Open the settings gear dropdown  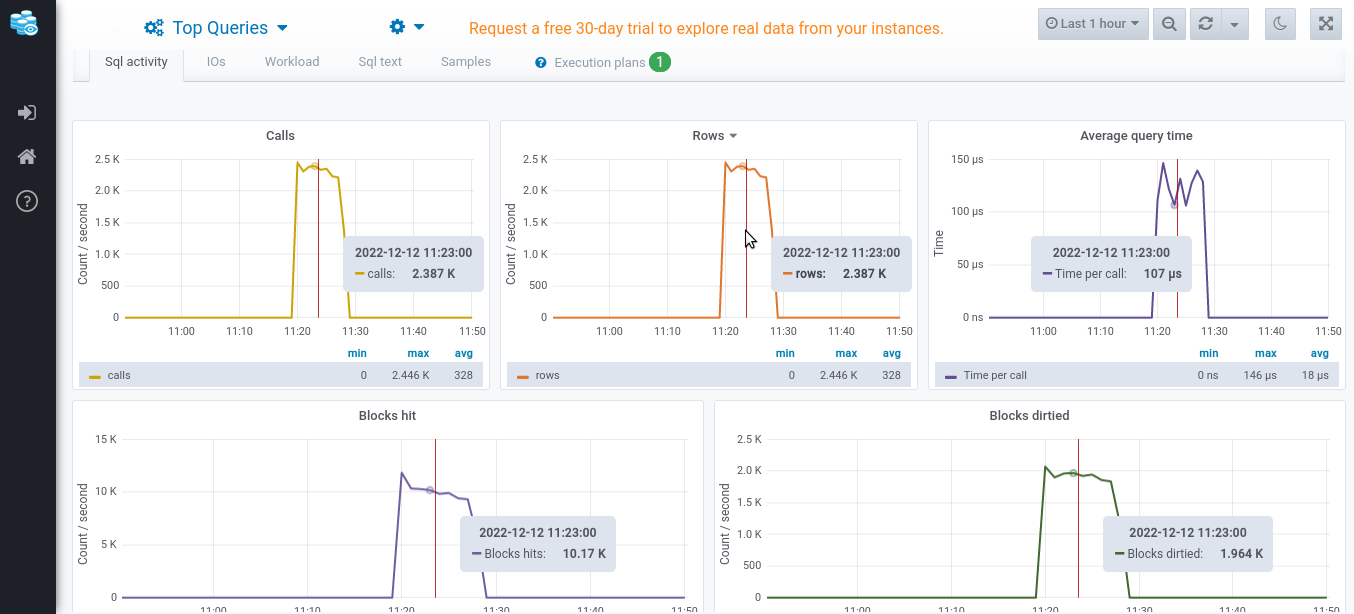coord(407,28)
